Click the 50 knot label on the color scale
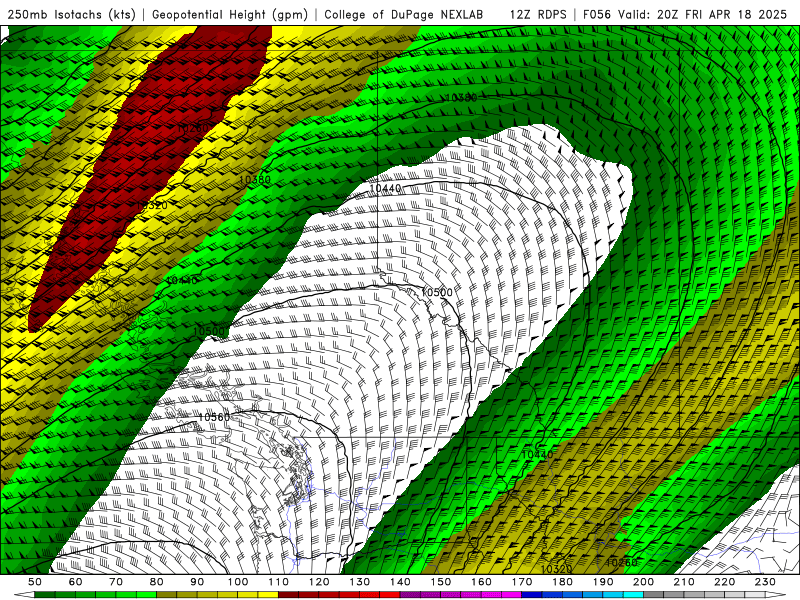The image size is (800, 600). pyautogui.click(x=35, y=582)
